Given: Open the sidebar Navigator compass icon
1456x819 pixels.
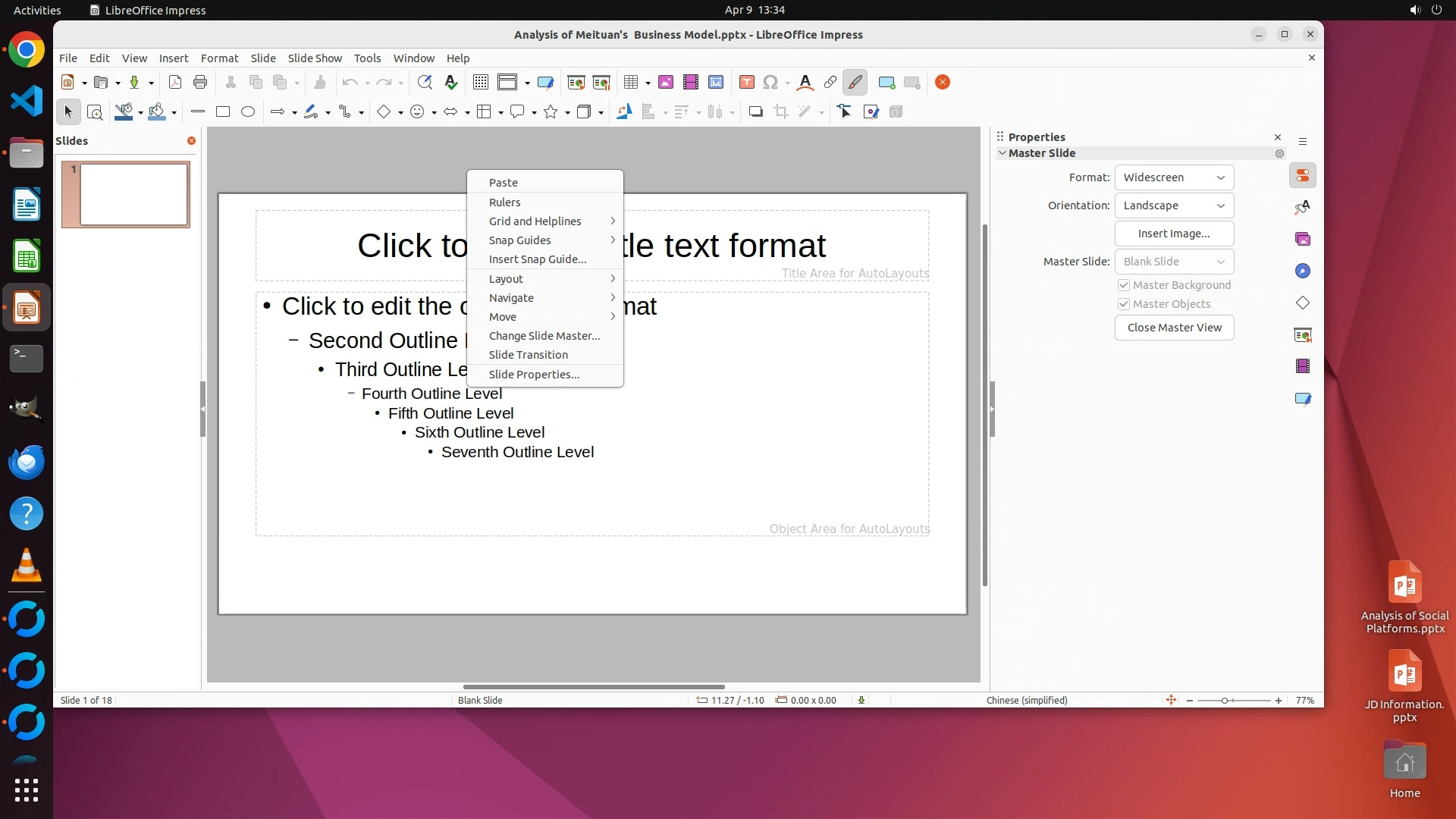Looking at the screenshot, I should coord(1303,271).
